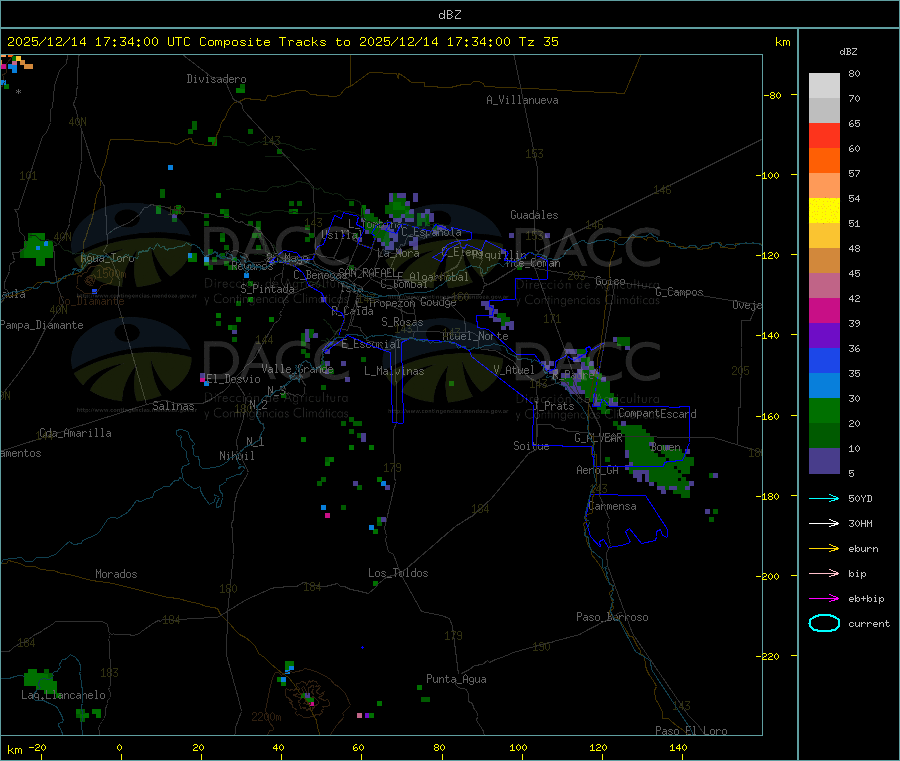
Task: Click the Morados map label
Action: [x=116, y=574]
